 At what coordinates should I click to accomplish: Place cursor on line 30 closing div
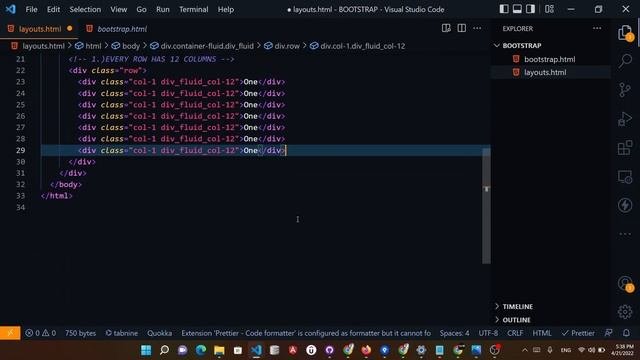(82, 162)
